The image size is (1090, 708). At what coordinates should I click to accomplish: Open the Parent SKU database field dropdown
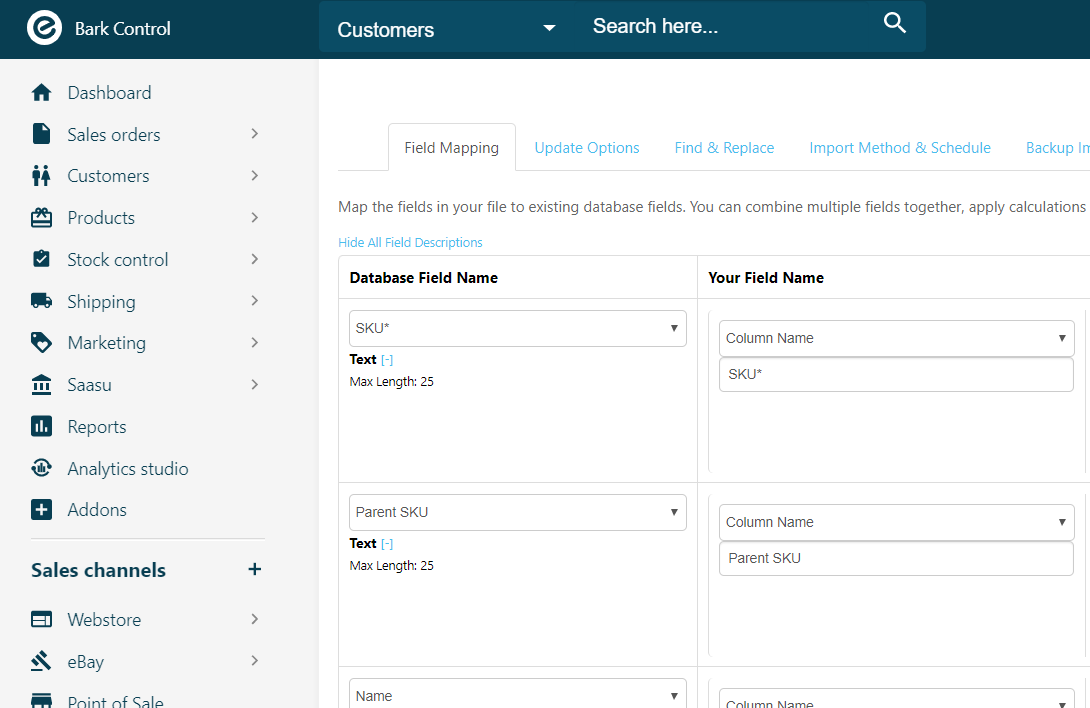point(518,513)
